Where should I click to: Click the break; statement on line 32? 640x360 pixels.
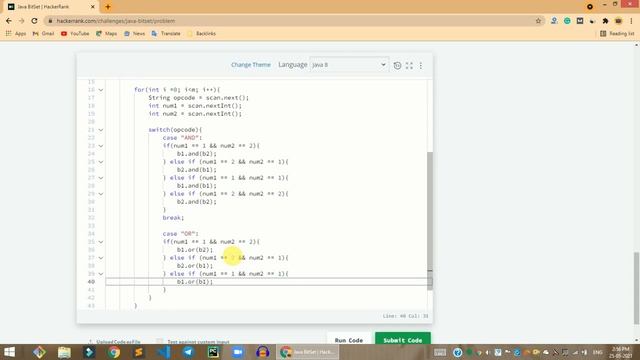pos(173,218)
